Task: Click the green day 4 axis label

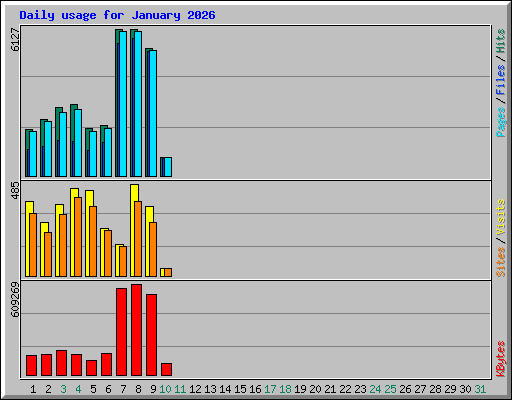Action: (78, 389)
